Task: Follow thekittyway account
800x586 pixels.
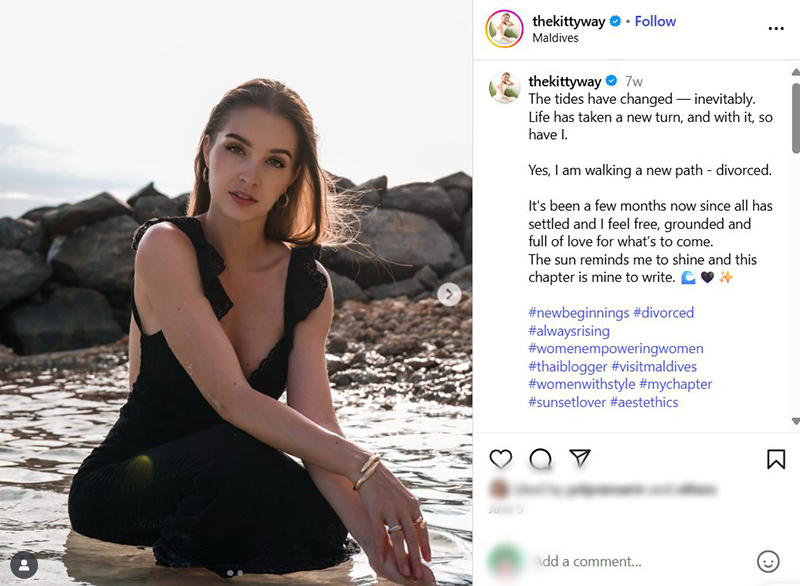Action: pyautogui.click(x=655, y=21)
